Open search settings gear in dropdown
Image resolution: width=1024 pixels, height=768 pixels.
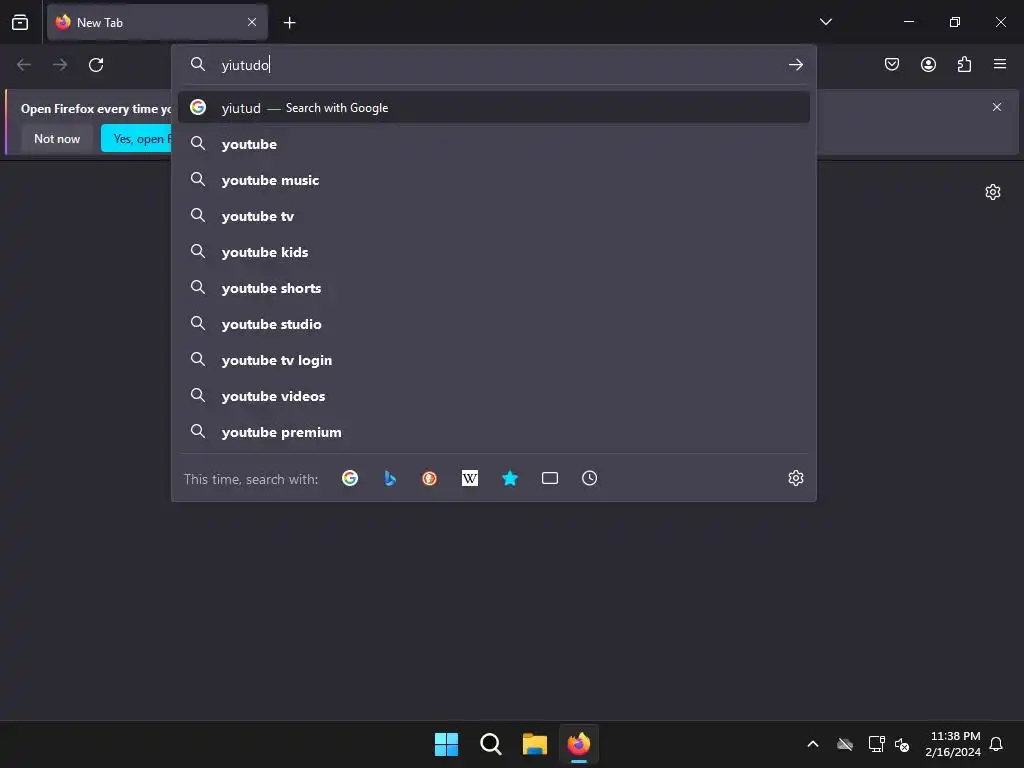click(x=795, y=478)
